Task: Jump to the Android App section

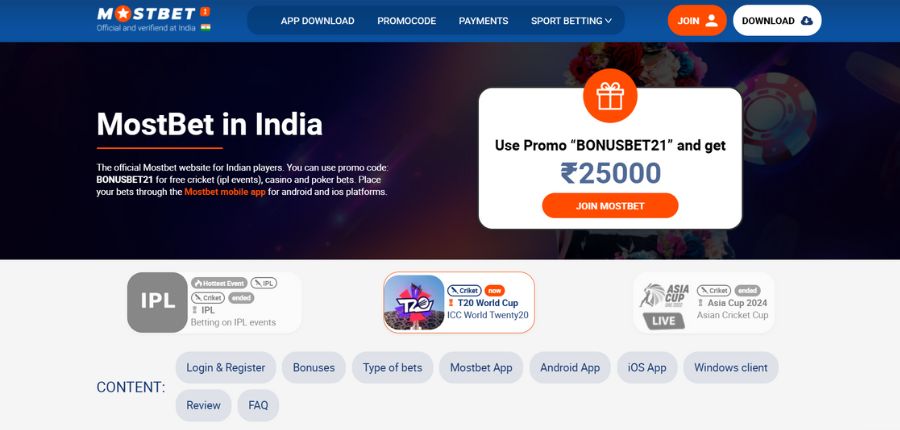Action: [x=570, y=367]
